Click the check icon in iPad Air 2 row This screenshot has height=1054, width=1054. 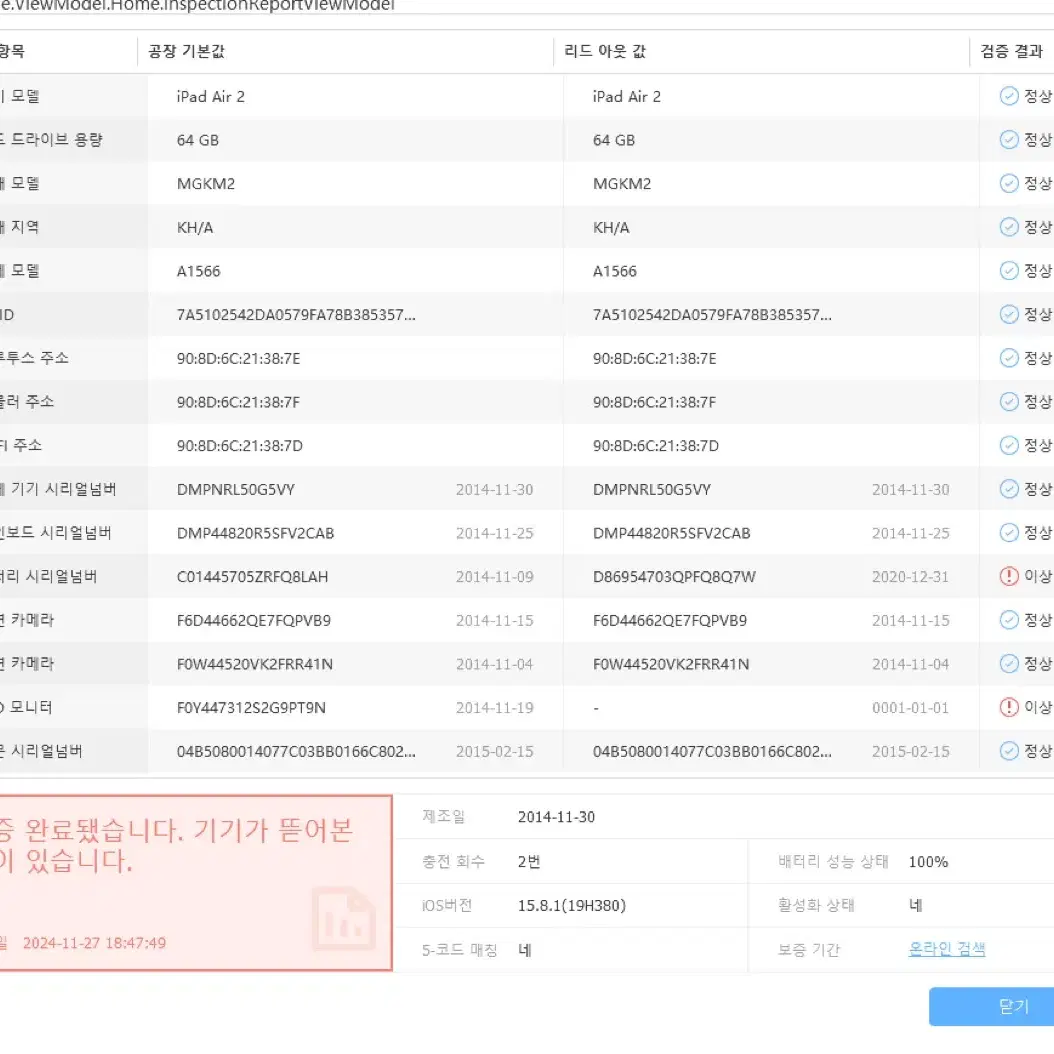[x=1009, y=96]
